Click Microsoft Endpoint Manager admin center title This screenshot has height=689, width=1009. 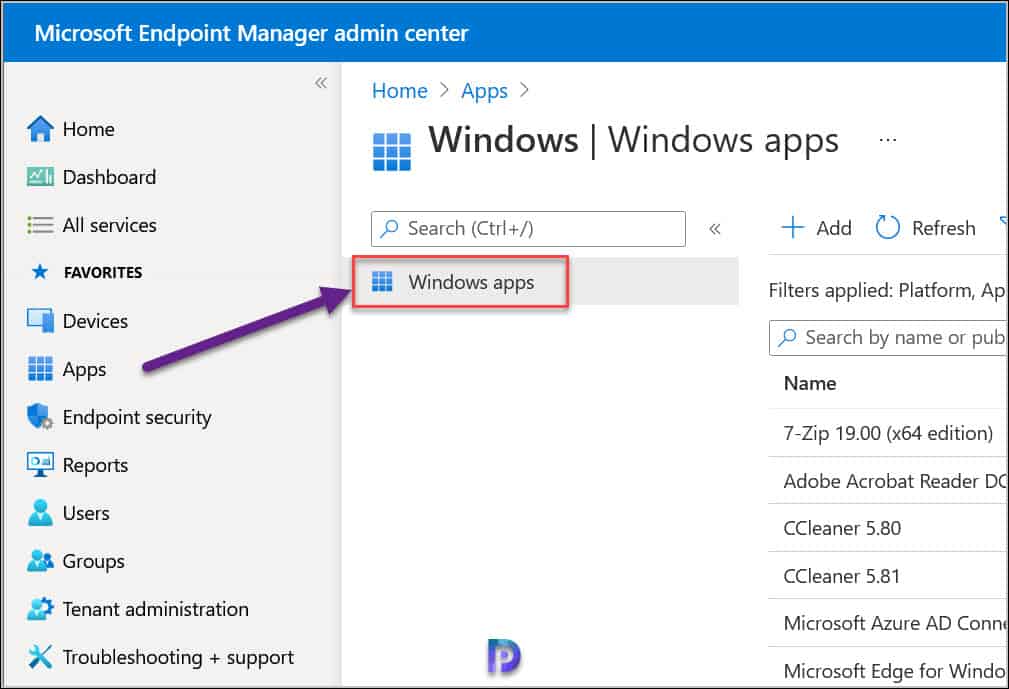(x=251, y=33)
